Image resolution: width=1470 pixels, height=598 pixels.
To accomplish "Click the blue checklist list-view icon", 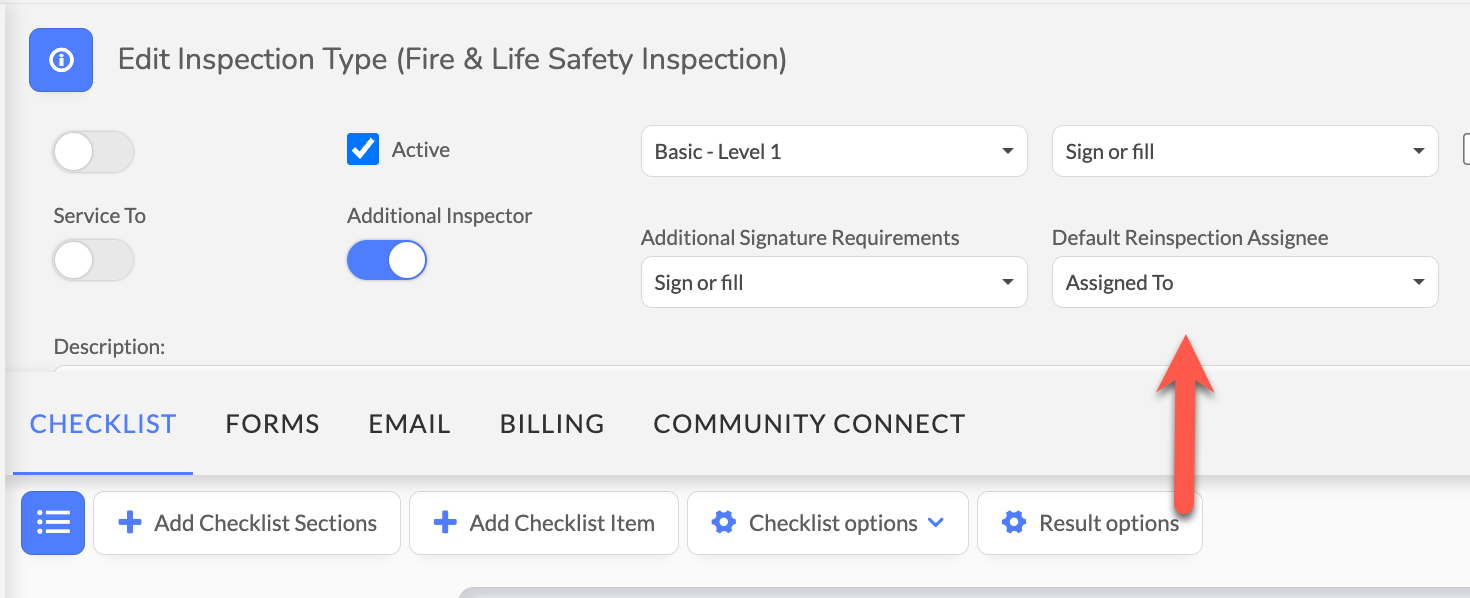I will click(x=53, y=523).
